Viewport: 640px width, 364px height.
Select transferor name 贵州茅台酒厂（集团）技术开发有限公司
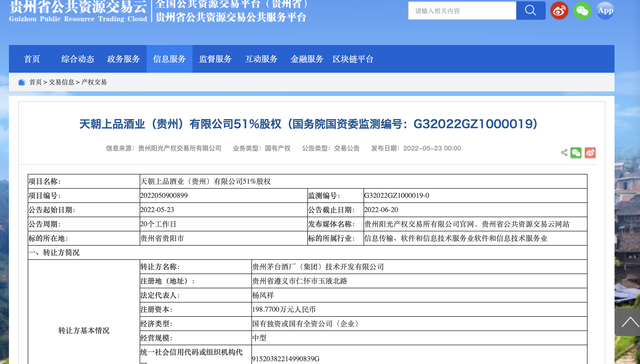click(318, 267)
